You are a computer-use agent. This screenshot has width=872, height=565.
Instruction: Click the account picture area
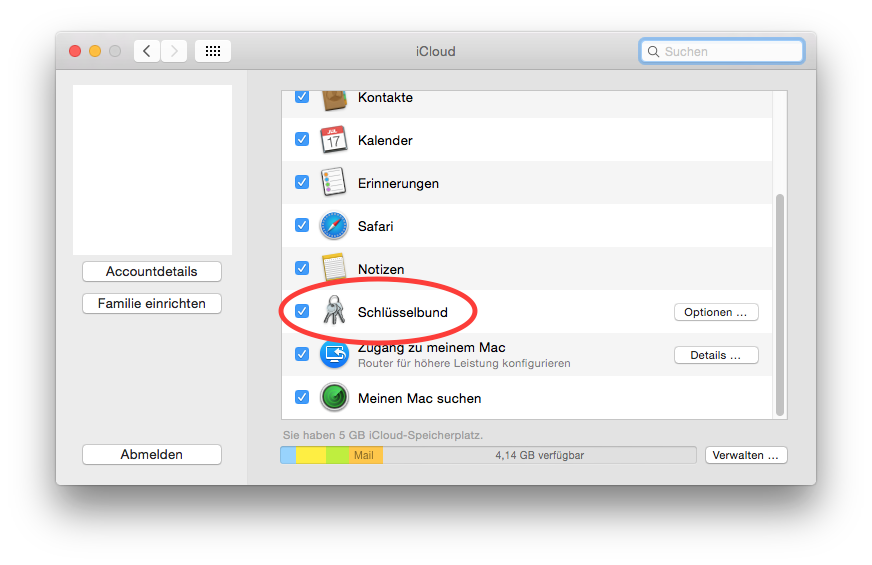click(152, 170)
